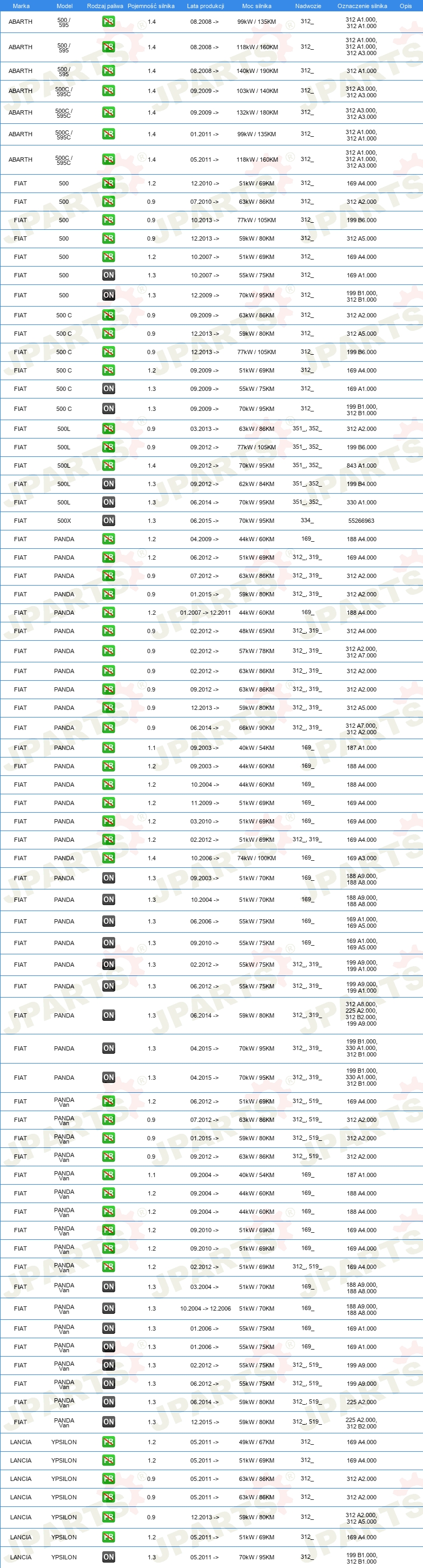Image resolution: width=423 pixels, height=1568 pixels.
Task: Click diesel ON icon in Lancia Ypsilon 1.3 row
Action: [108, 1557]
